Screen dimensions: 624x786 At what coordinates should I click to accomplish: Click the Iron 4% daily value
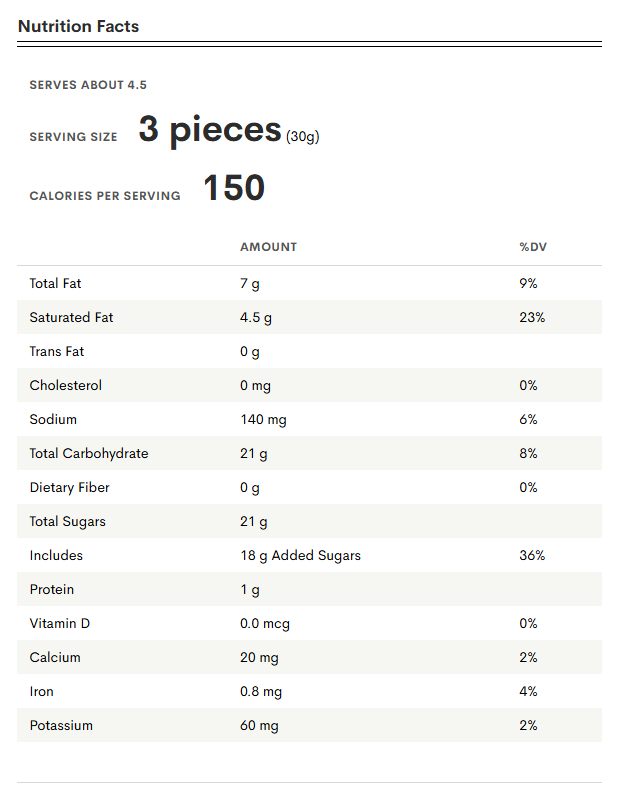point(529,692)
